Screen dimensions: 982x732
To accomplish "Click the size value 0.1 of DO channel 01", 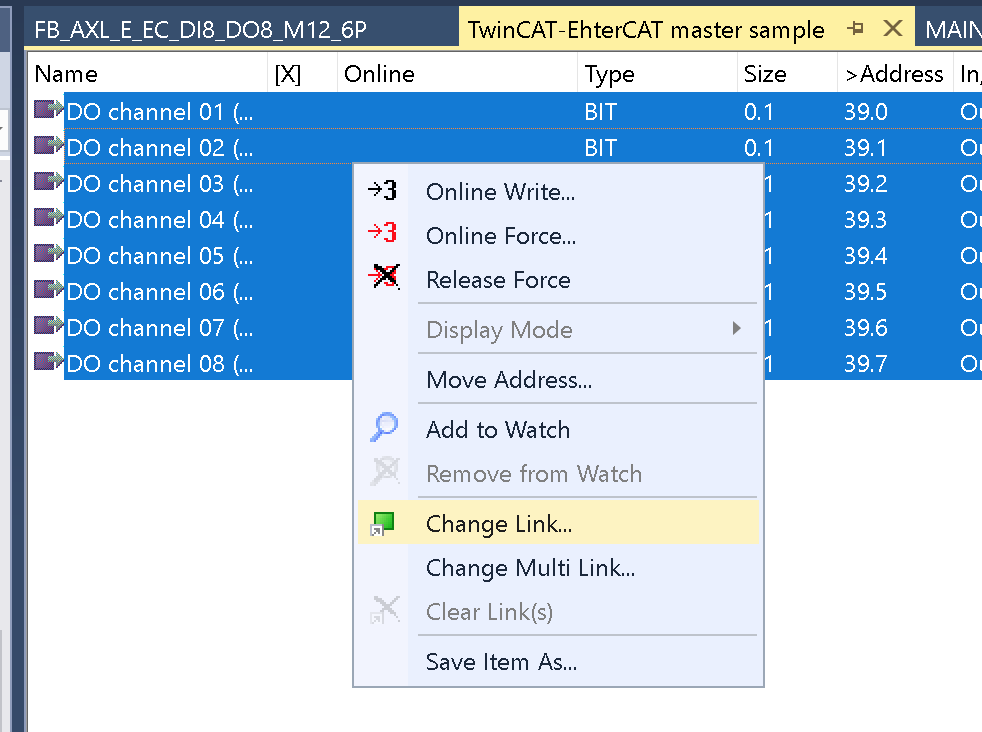I will 758,112.
